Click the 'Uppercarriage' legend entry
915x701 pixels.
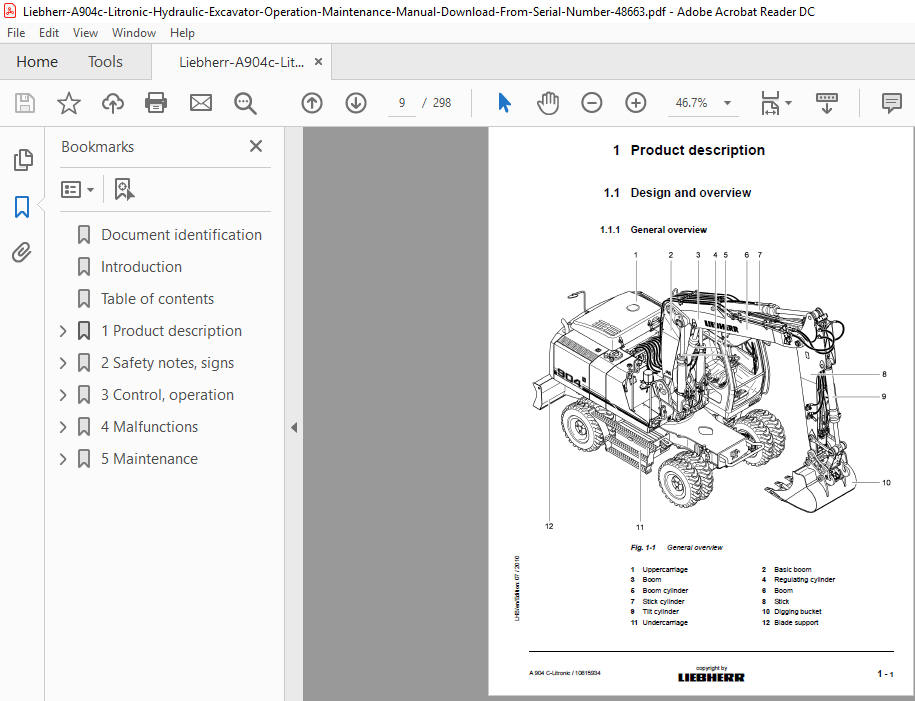tap(665, 570)
